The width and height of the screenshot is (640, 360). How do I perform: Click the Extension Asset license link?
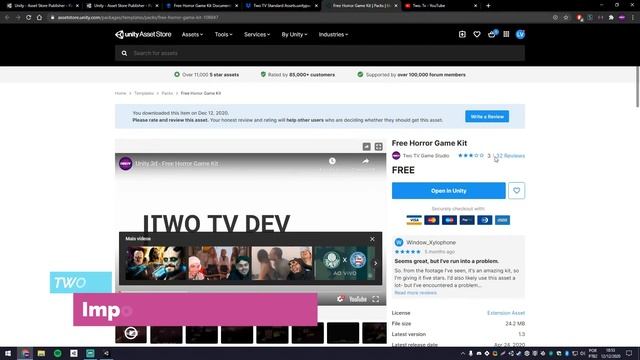[x=506, y=313]
